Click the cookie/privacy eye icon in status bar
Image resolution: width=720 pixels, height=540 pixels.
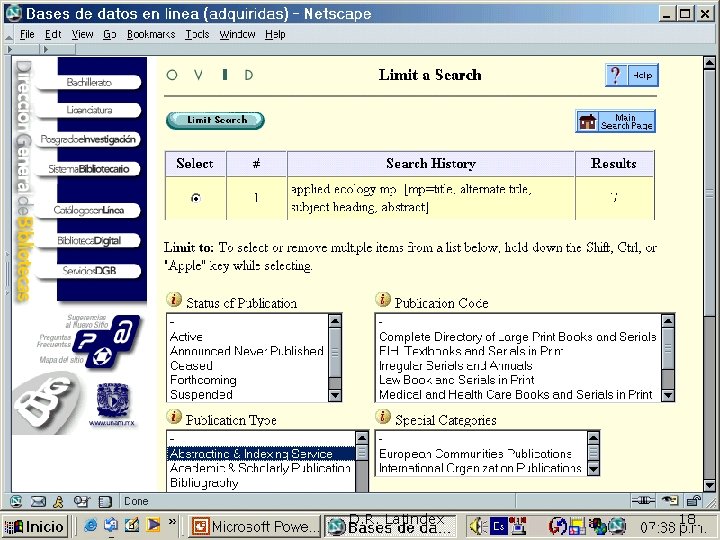(x=670, y=500)
